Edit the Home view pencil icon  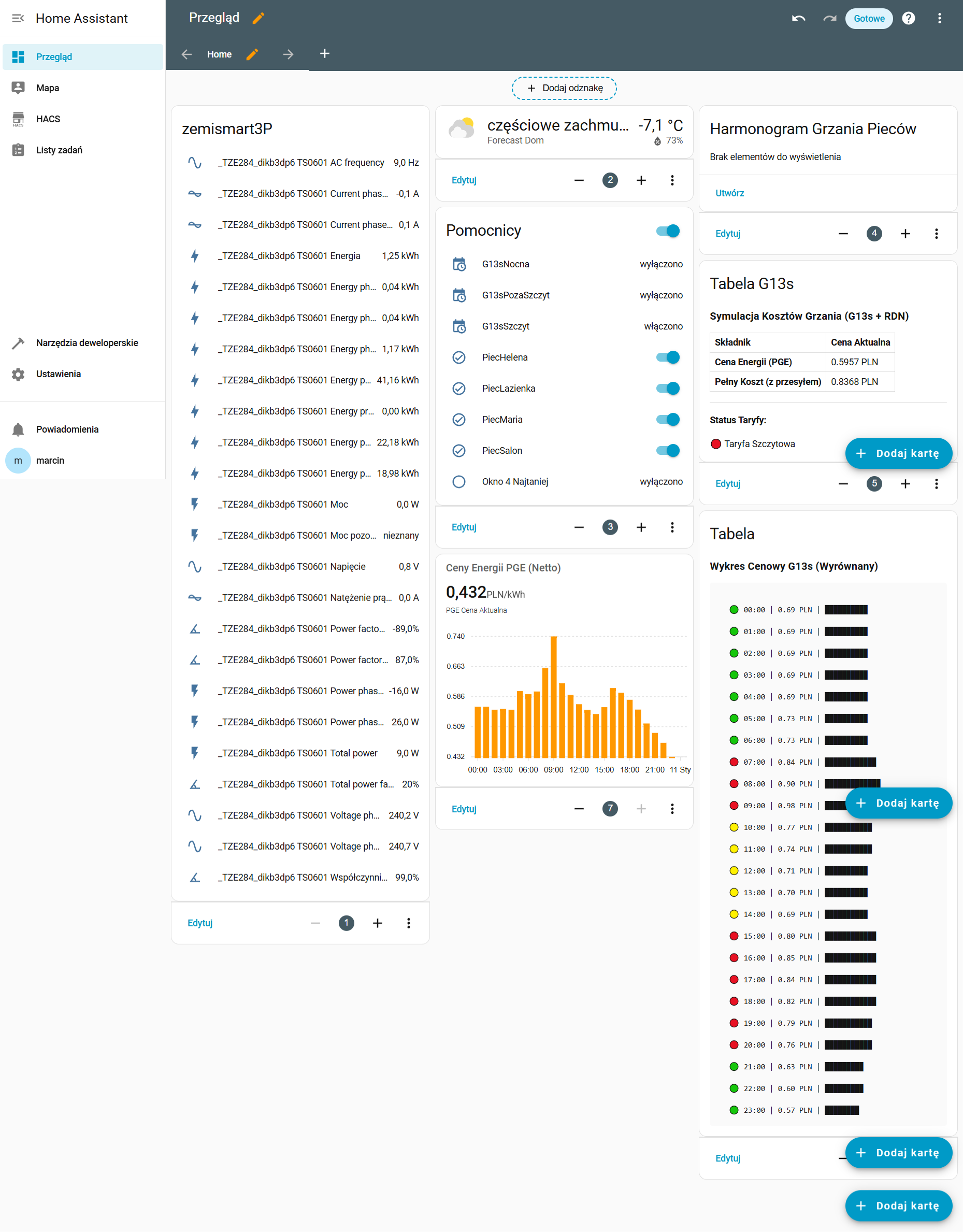click(x=252, y=54)
